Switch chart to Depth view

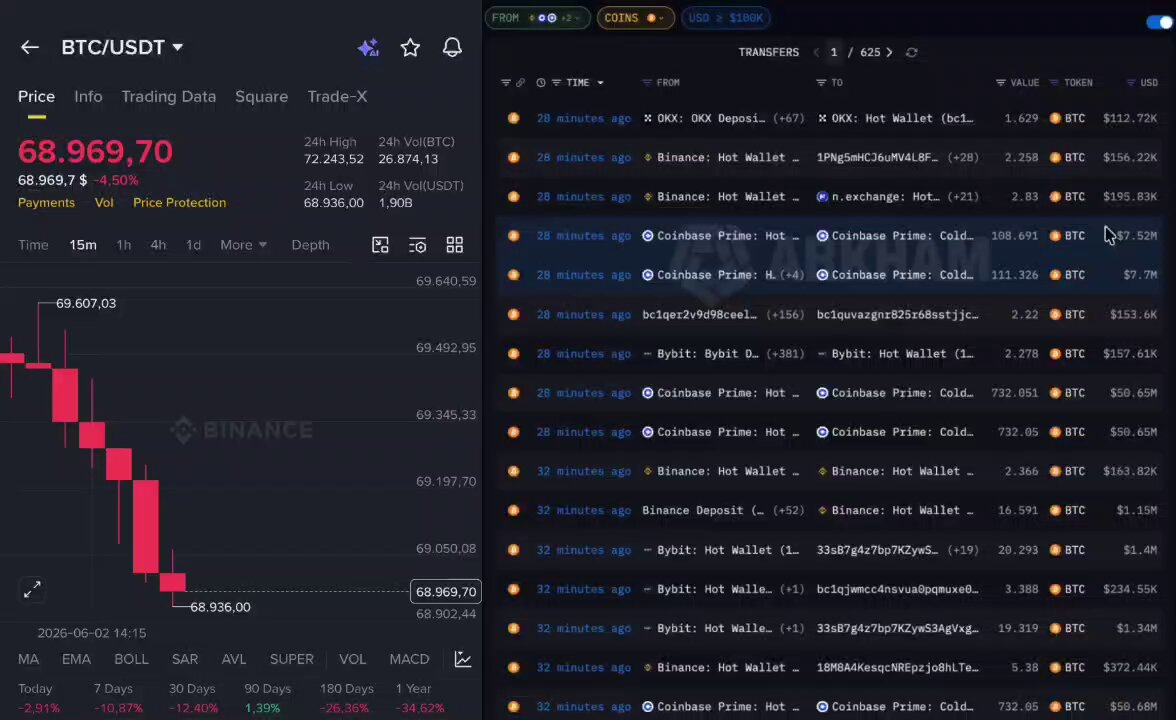click(310, 245)
